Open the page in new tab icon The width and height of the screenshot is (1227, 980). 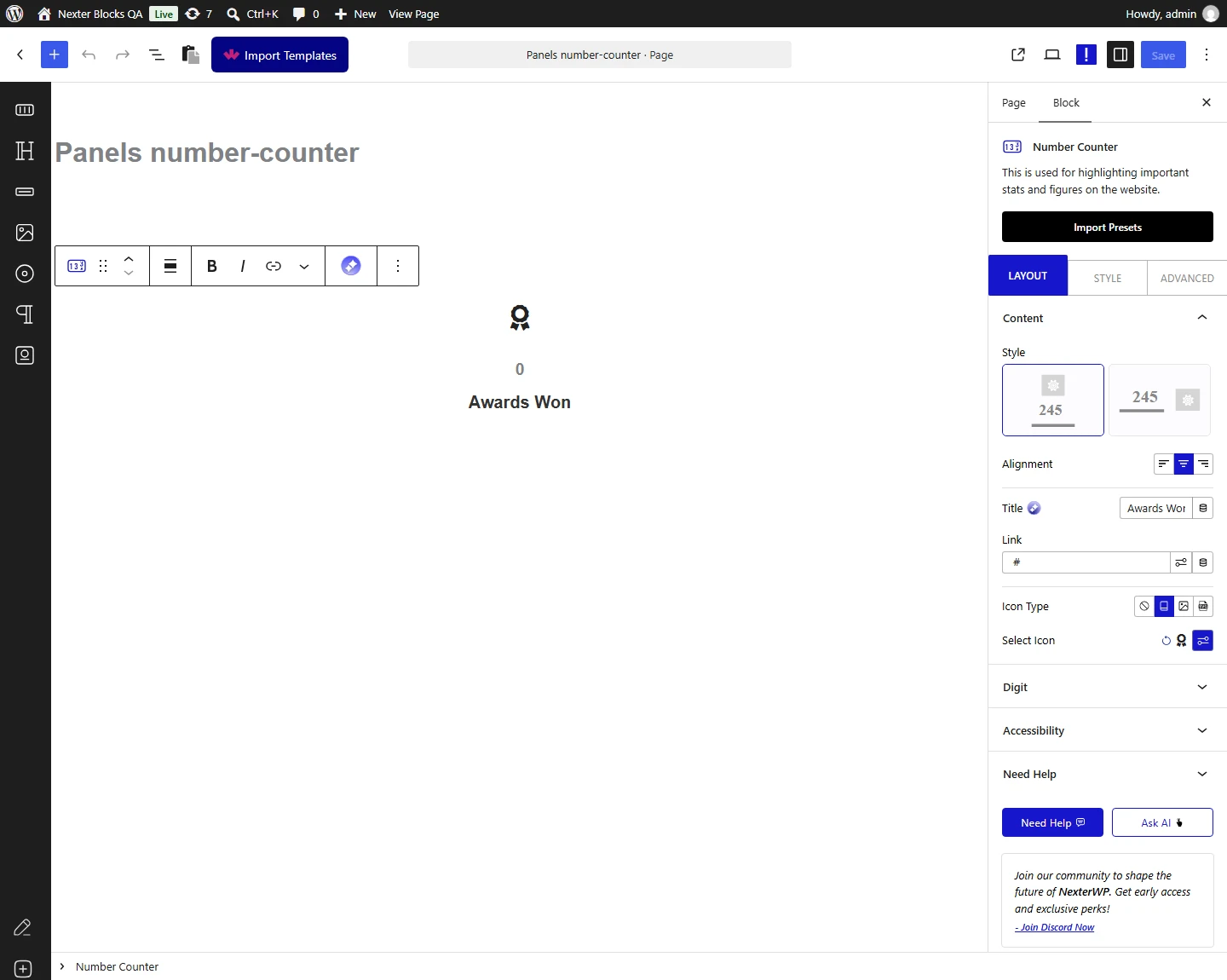pos(1018,55)
